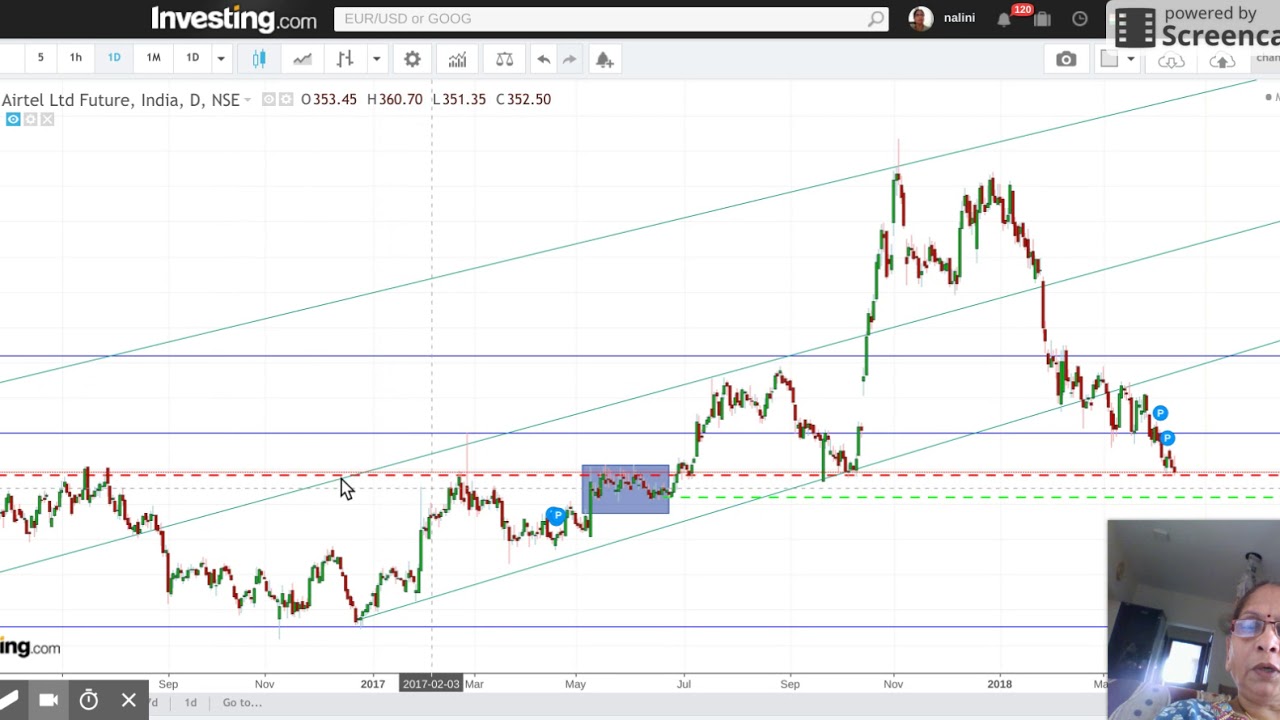Image resolution: width=1280 pixels, height=720 pixels.
Task: Start recording with video camera icon
Action: (x=48, y=700)
